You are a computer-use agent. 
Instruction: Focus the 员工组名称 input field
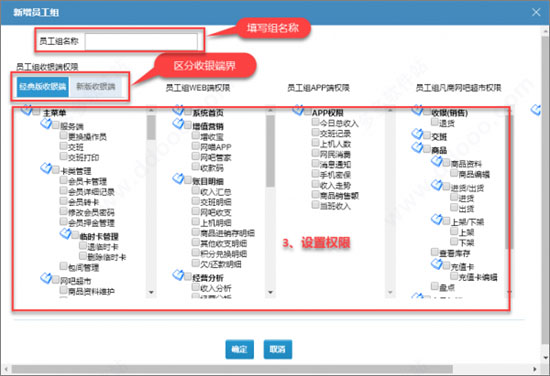[141, 42]
